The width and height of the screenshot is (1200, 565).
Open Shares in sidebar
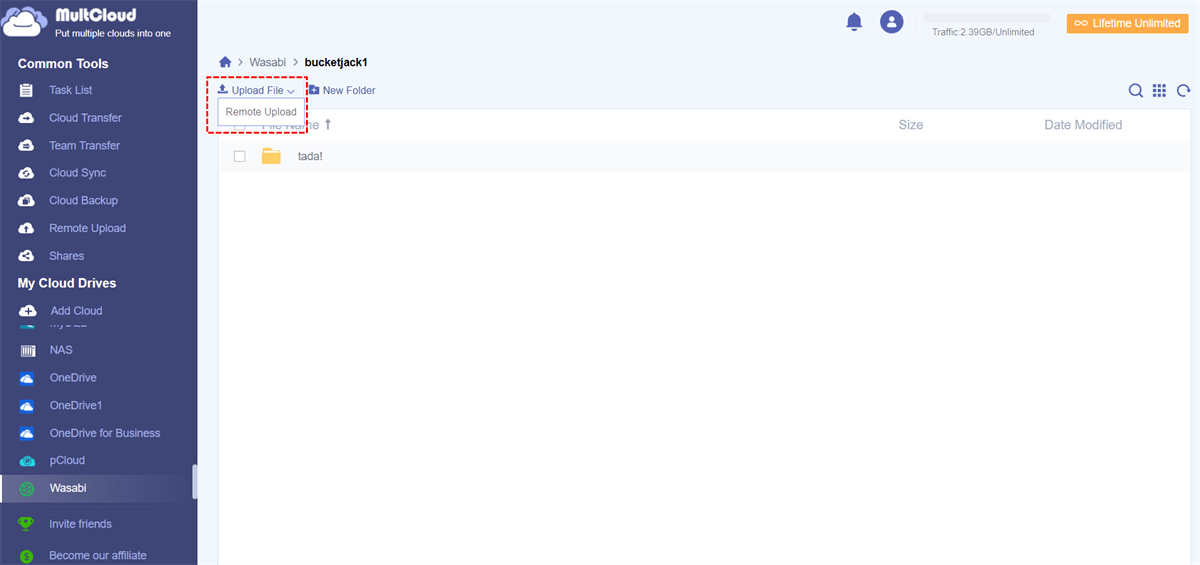(67, 256)
